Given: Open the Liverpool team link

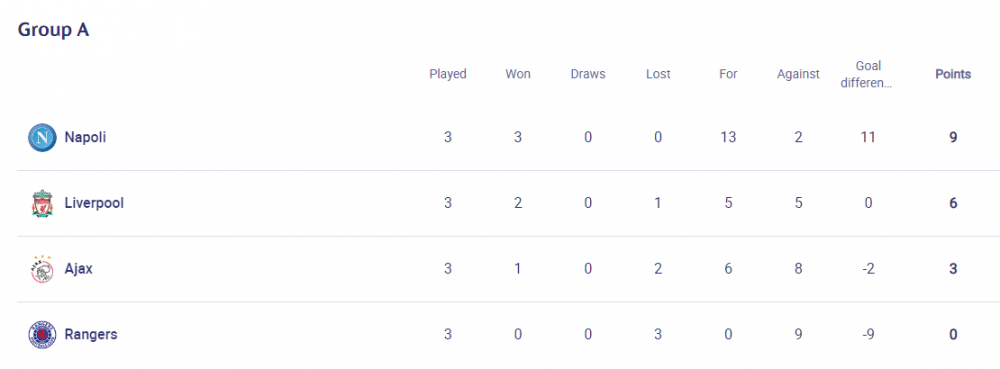Looking at the screenshot, I should (94, 203).
